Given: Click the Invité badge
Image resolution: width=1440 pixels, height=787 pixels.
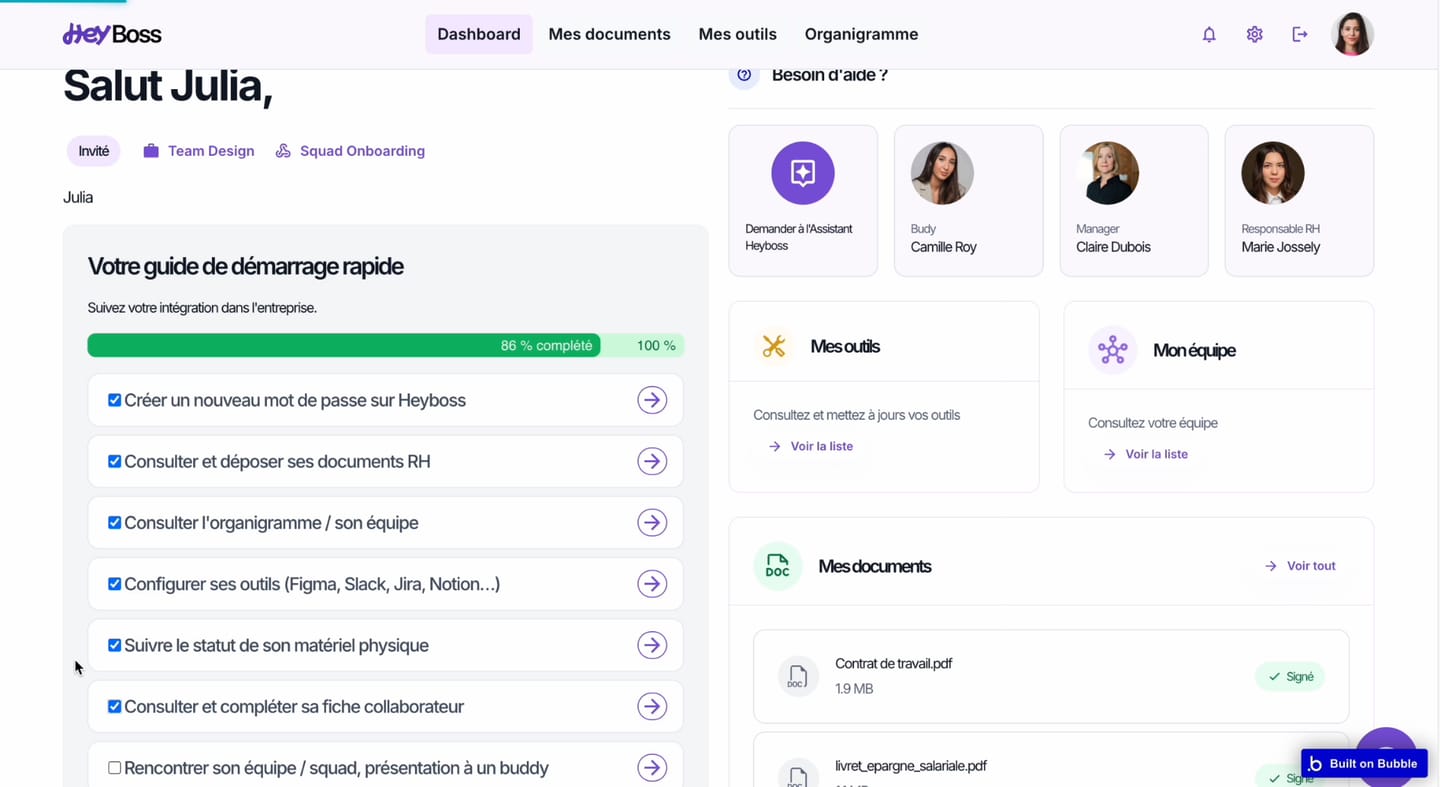Looking at the screenshot, I should (94, 151).
